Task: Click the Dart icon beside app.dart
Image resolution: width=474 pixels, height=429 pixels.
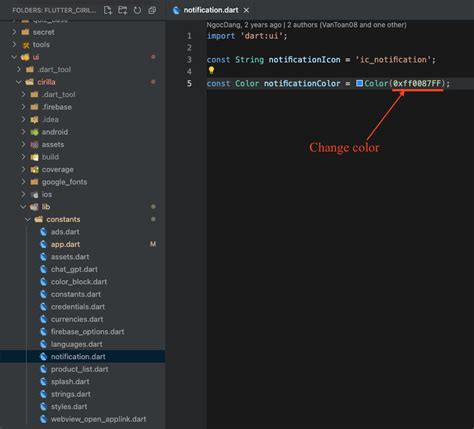Action: (43, 244)
